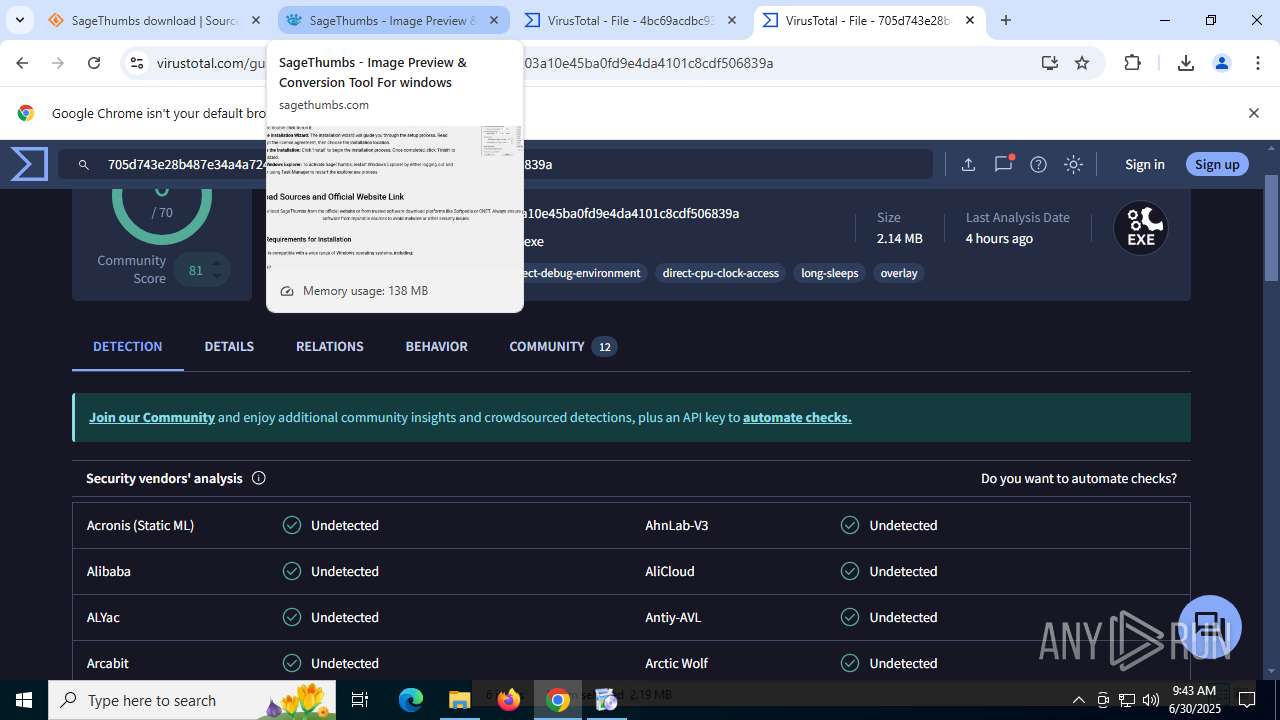
Task: Open volume control in system tray
Action: pyautogui.click(x=1150, y=700)
